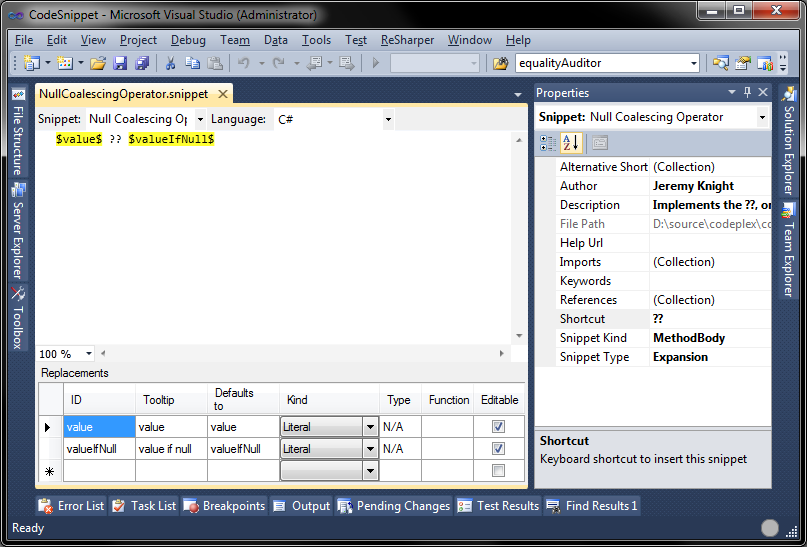Open Properties object selector dropdown

tap(762, 117)
